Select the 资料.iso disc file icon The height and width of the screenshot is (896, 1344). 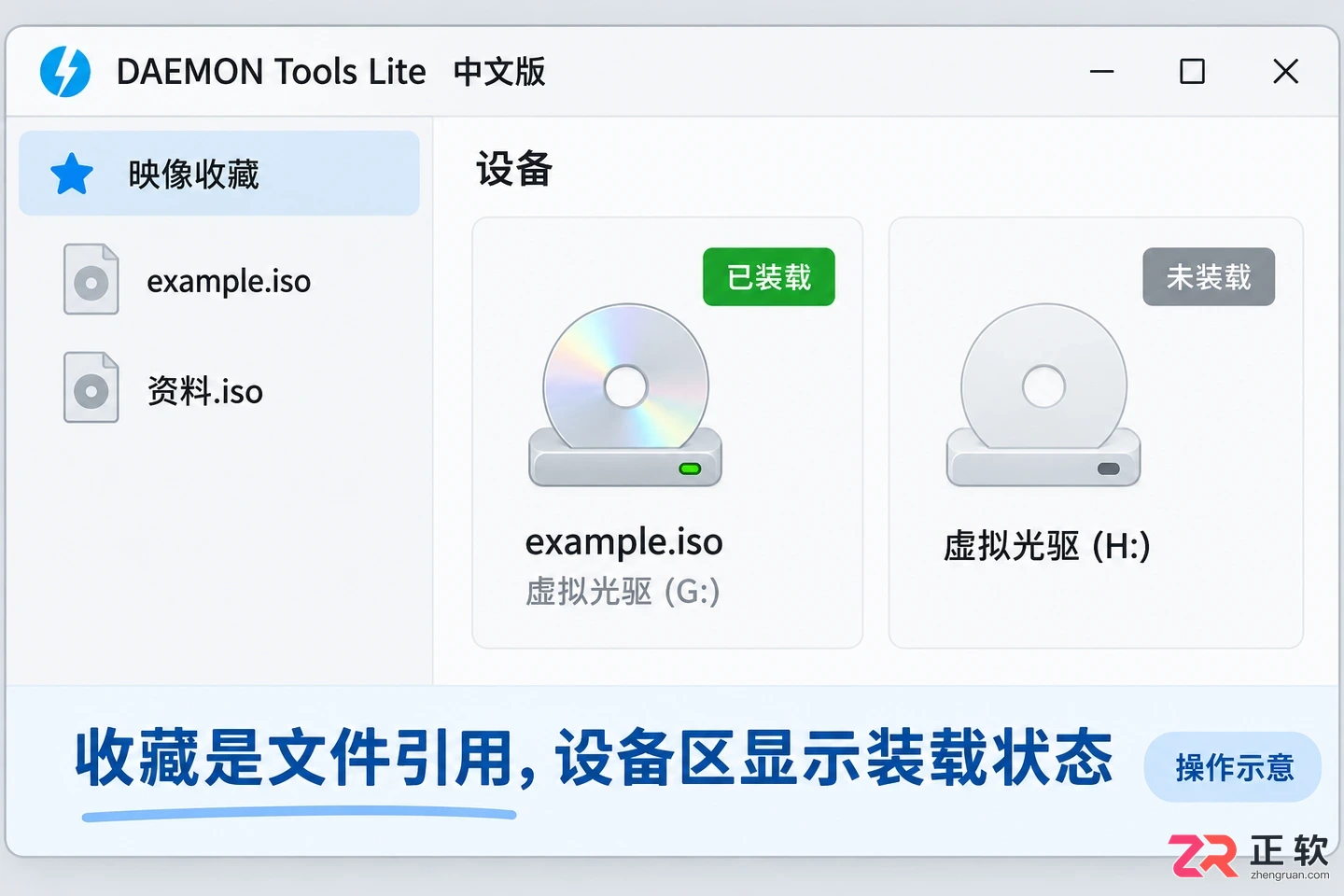[91, 387]
